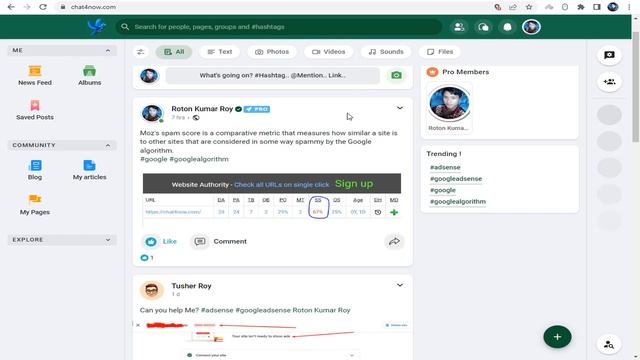640x360 pixels.
Task: Click the green plus in authority table
Action: coord(394,212)
